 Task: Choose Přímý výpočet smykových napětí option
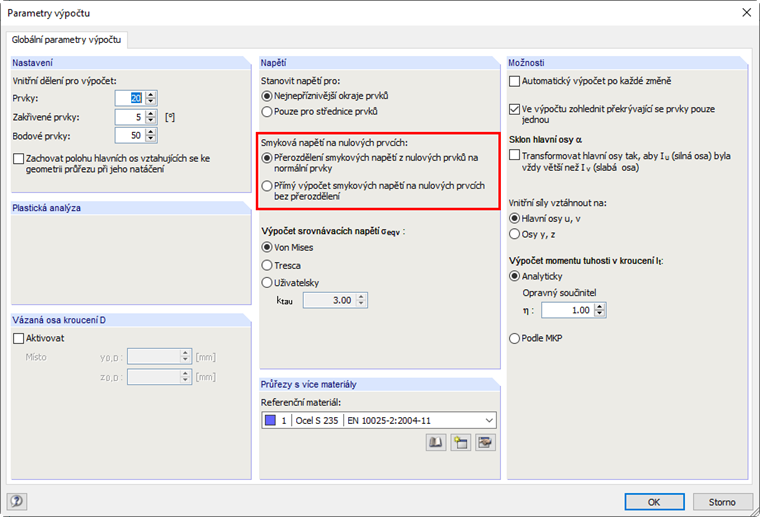(267, 186)
